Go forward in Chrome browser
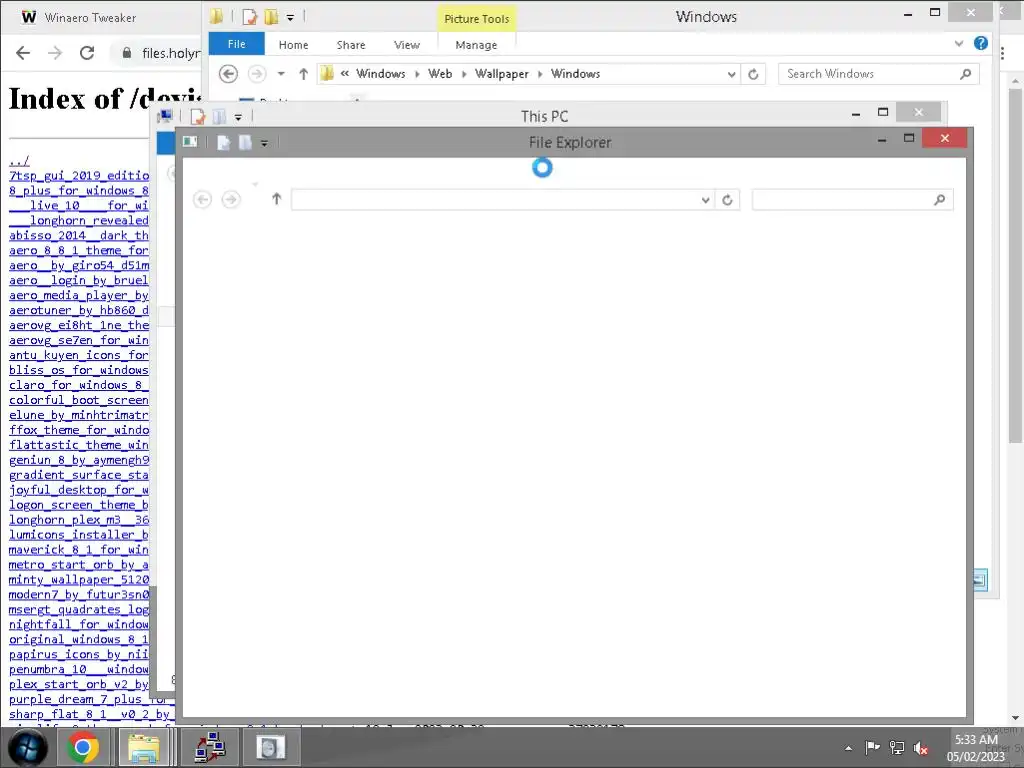The height and width of the screenshot is (768, 1024). coord(56,53)
